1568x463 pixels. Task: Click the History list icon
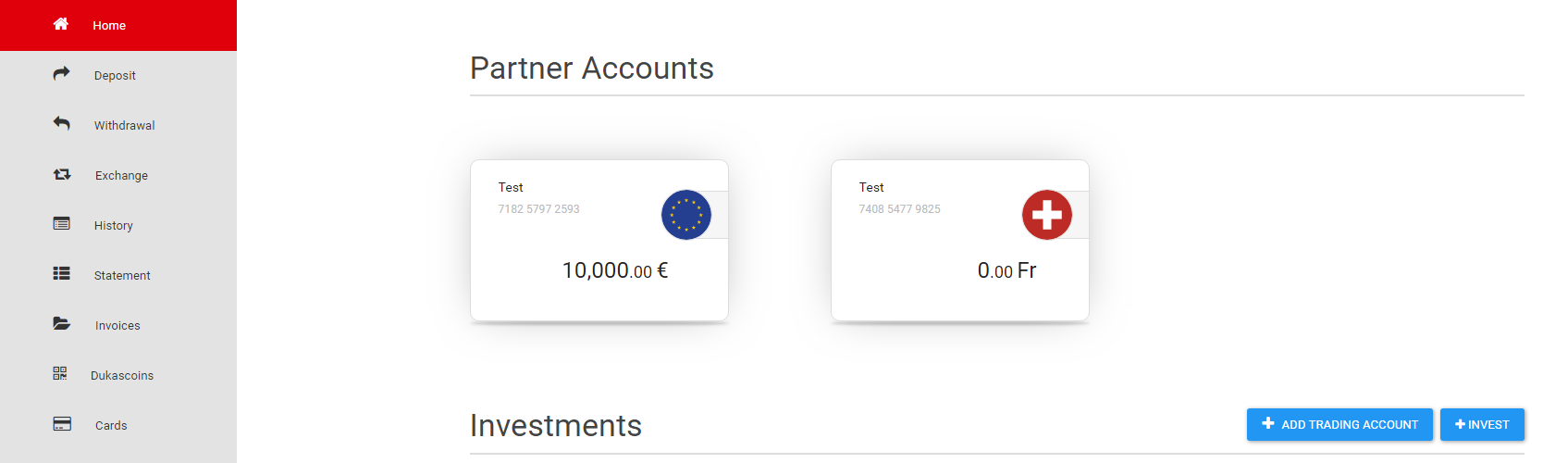[x=62, y=223]
